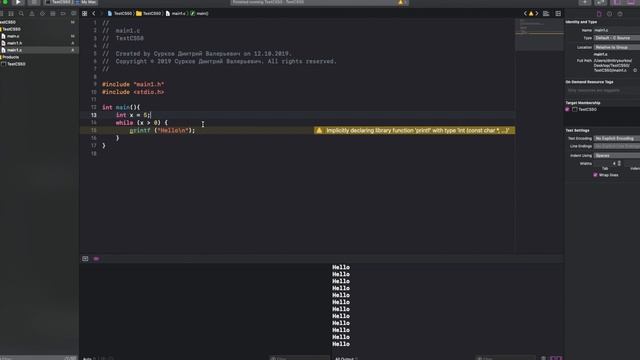This screenshot has width=640, height=360.
Task: Select TestCS50 folder in the jump bar
Action: click(x=149, y=13)
